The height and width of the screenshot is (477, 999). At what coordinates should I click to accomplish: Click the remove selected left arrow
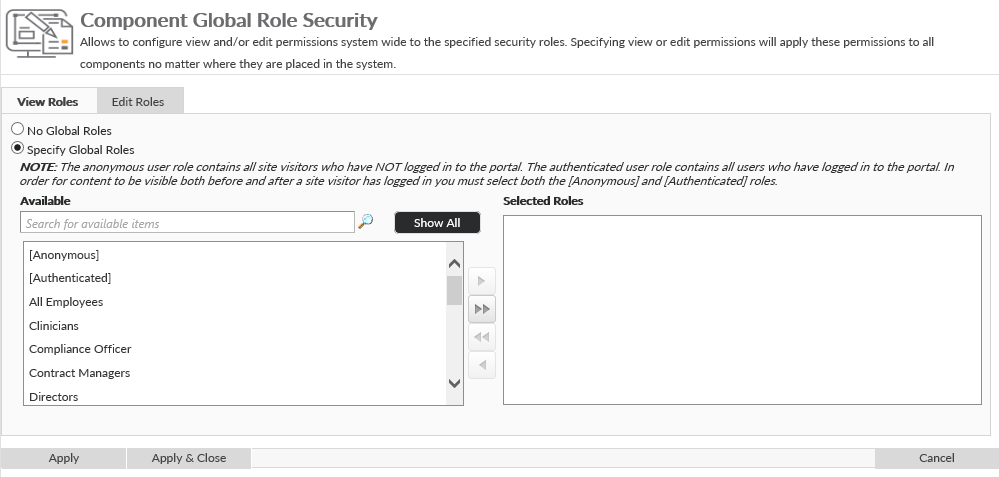(482, 366)
